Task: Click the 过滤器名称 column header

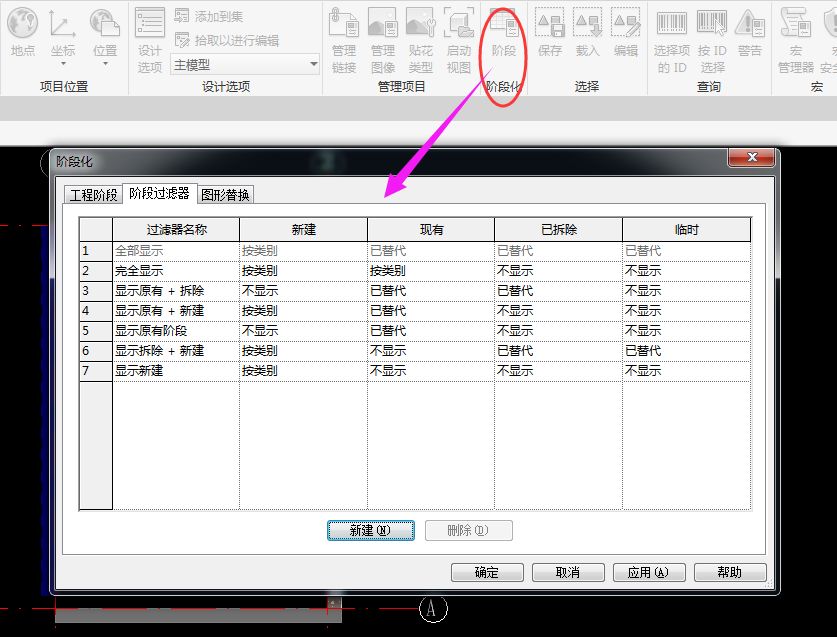Action: tap(176, 230)
